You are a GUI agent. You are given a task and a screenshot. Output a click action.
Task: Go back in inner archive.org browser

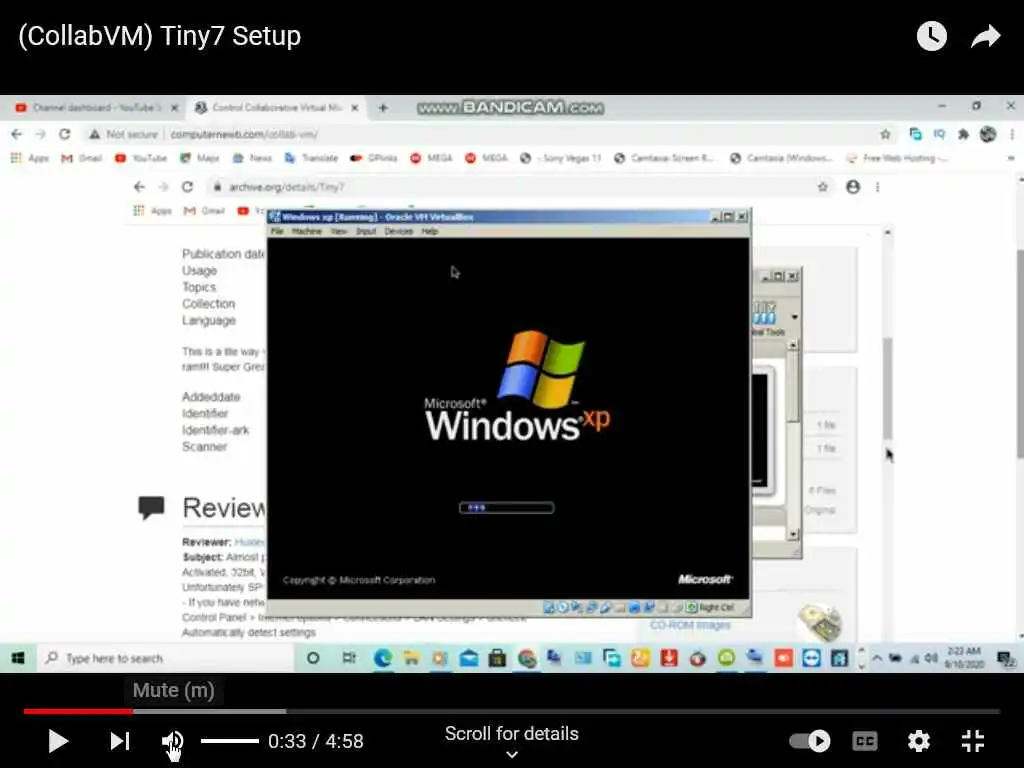[x=139, y=187]
